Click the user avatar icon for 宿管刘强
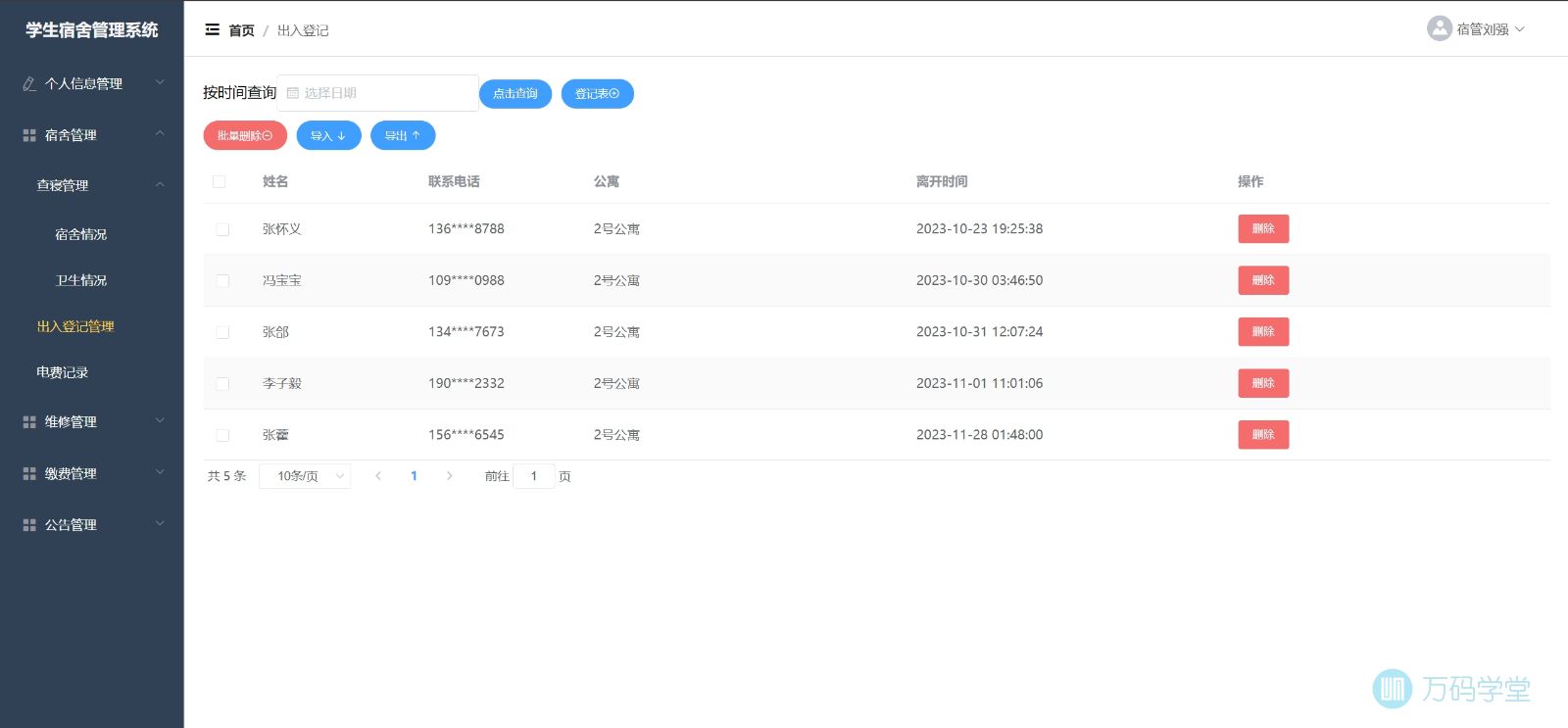The width and height of the screenshot is (1568, 728). coord(1439,28)
